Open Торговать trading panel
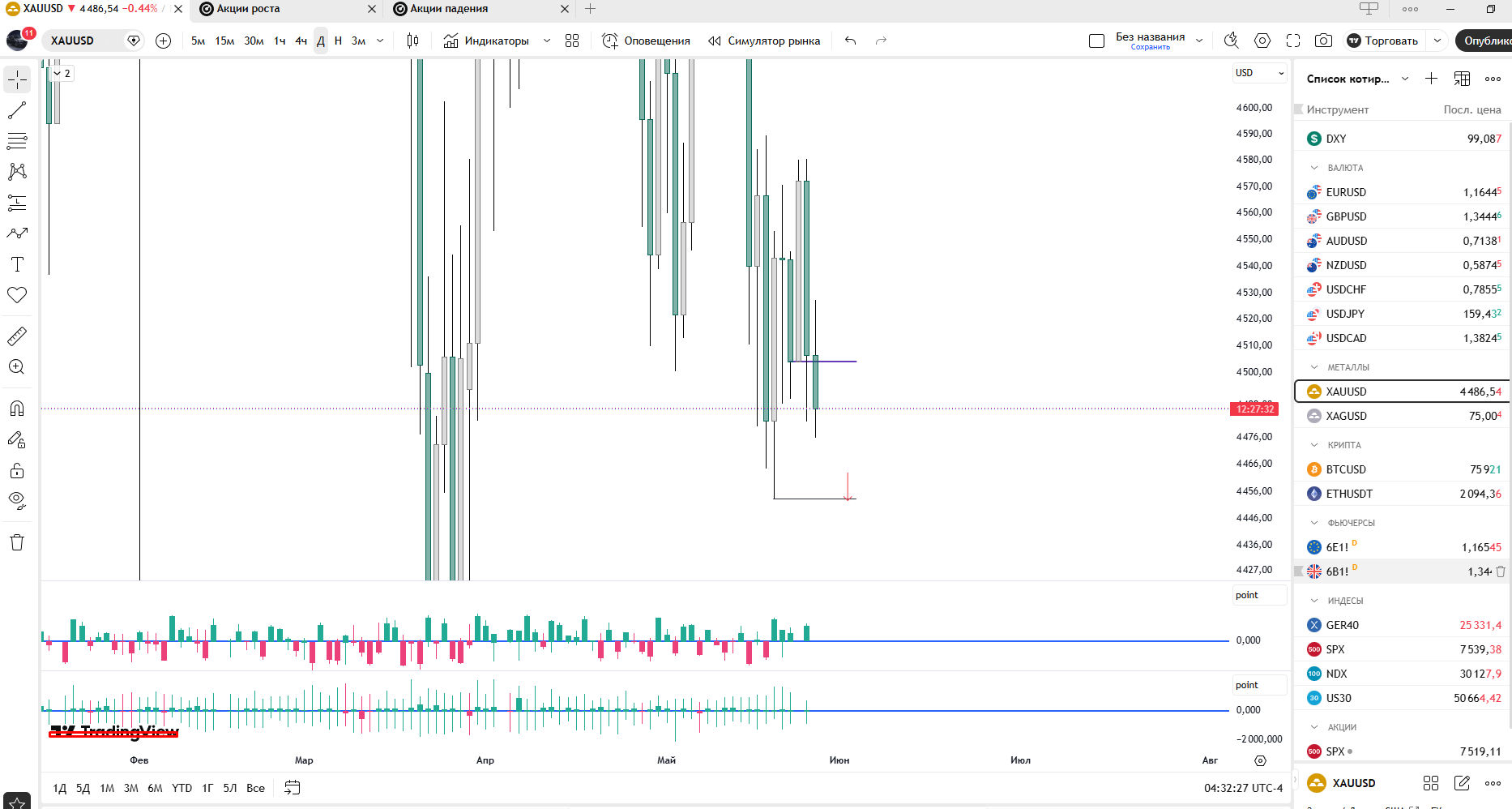1512x809 pixels. [1382, 41]
